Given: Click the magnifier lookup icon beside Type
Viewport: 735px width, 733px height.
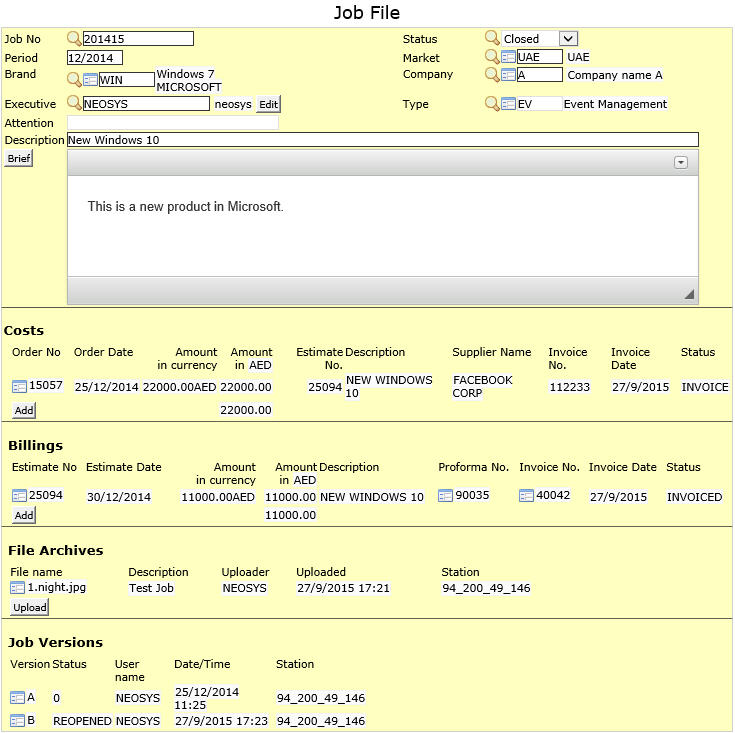Looking at the screenshot, I should tap(492, 103).
